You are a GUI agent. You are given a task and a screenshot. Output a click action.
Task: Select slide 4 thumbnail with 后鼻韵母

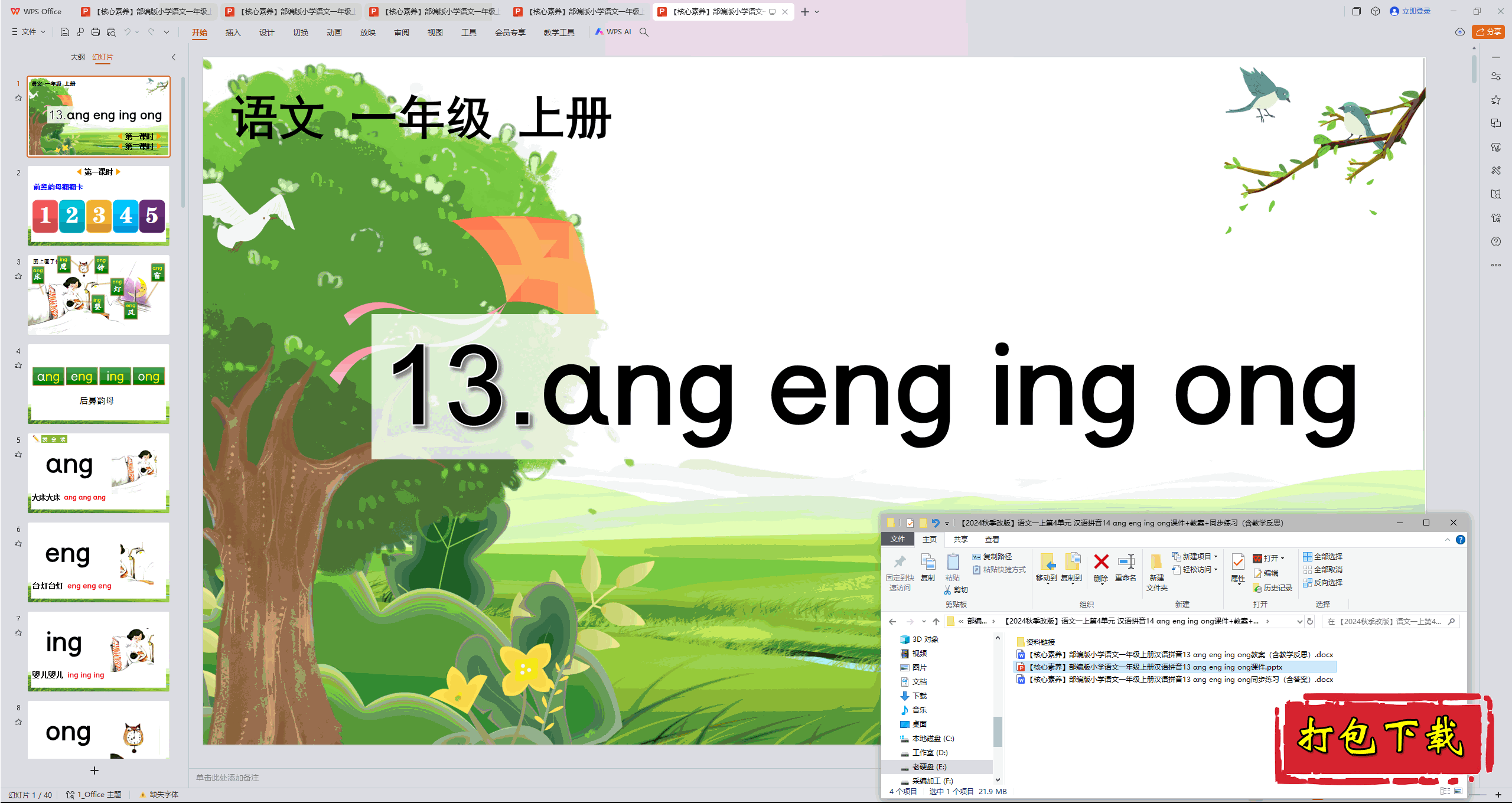pyautogui.click(x=99, y=384)
